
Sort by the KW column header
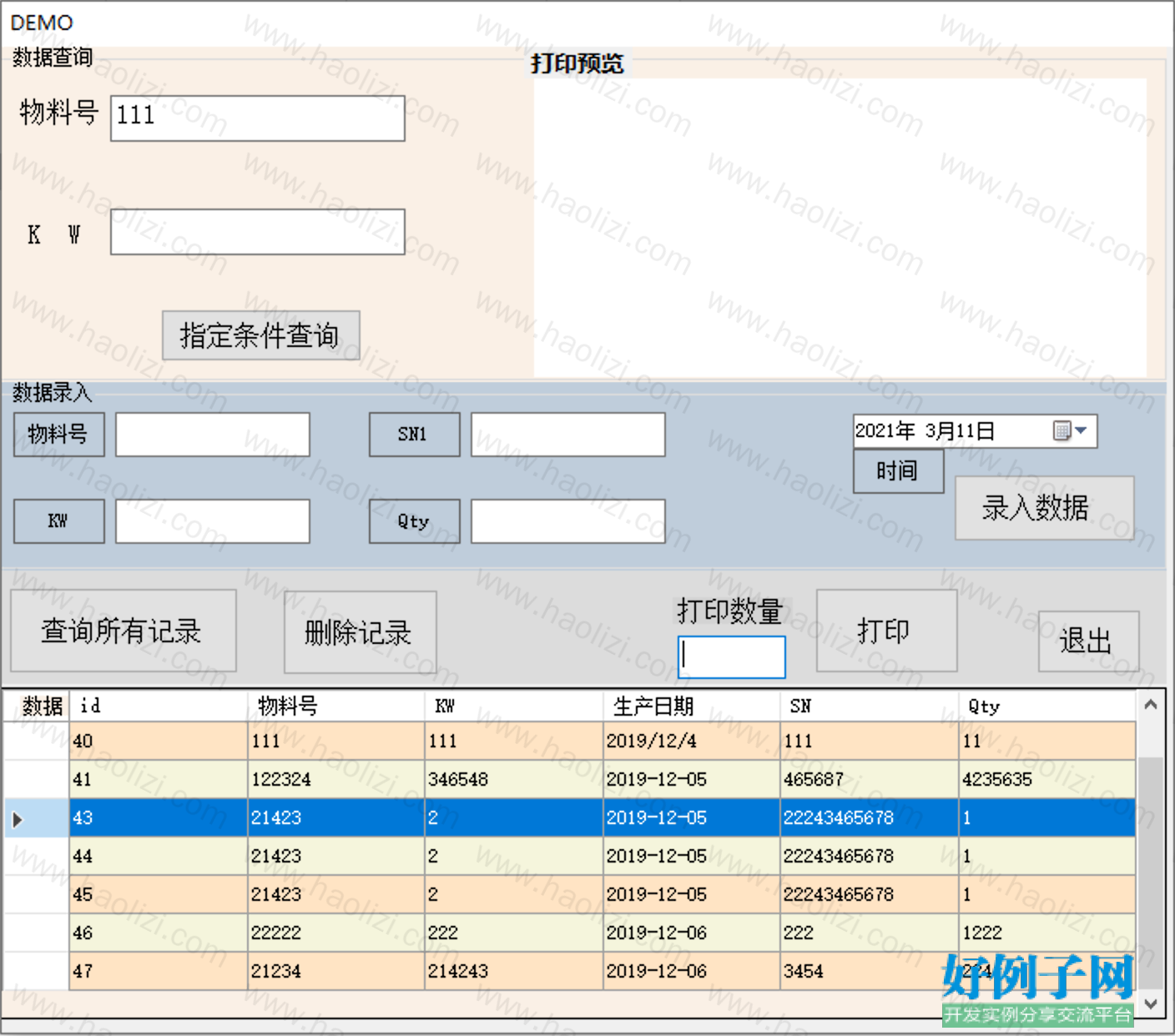coord(514,706)
